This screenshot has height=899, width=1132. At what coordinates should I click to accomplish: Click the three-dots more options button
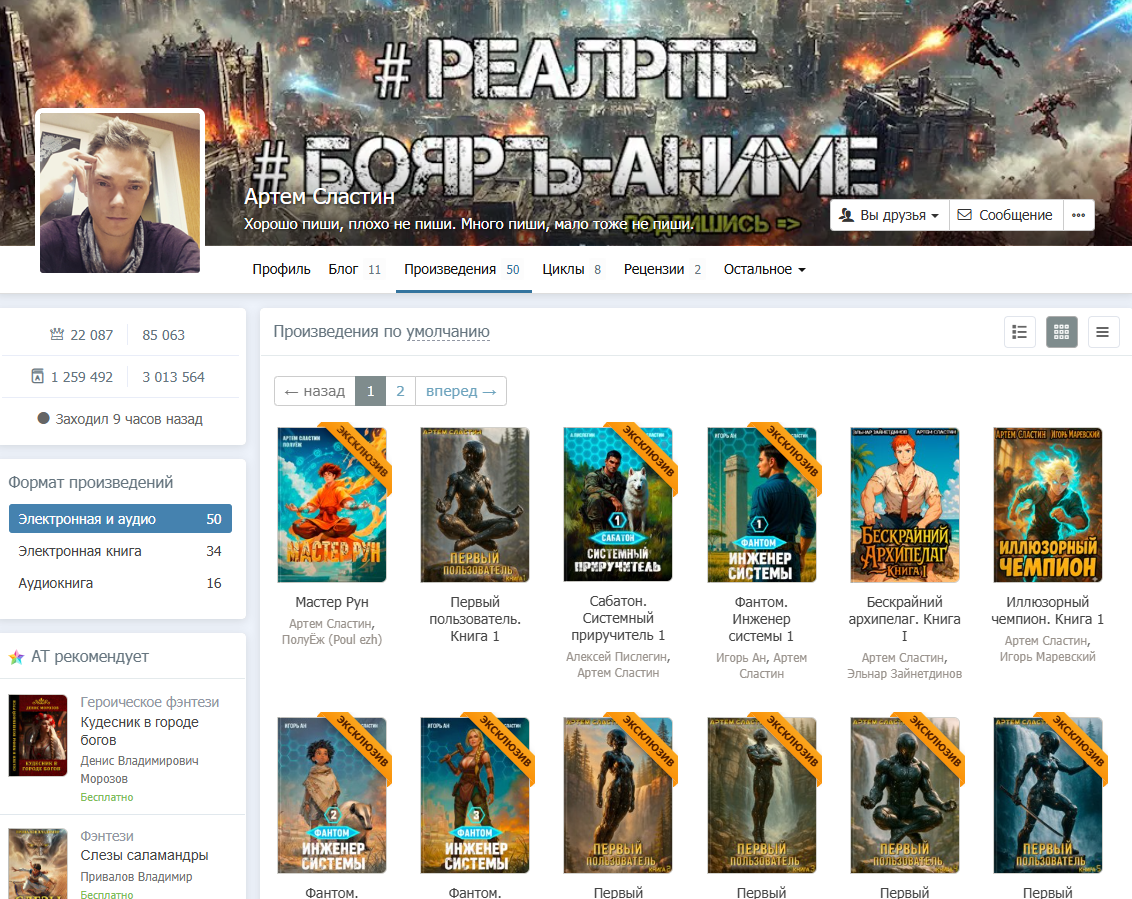pyautogui.click(x=1078, y=215)
